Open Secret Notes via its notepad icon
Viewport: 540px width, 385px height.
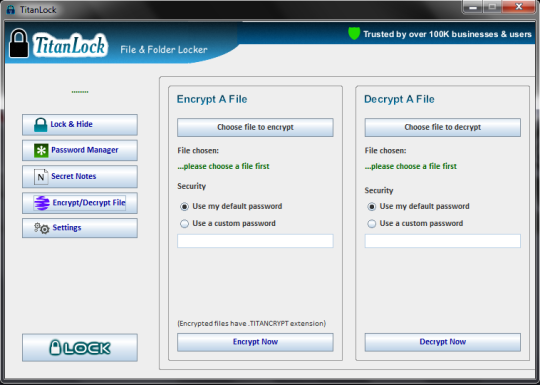pyautogui.click(x=41, y=177)
